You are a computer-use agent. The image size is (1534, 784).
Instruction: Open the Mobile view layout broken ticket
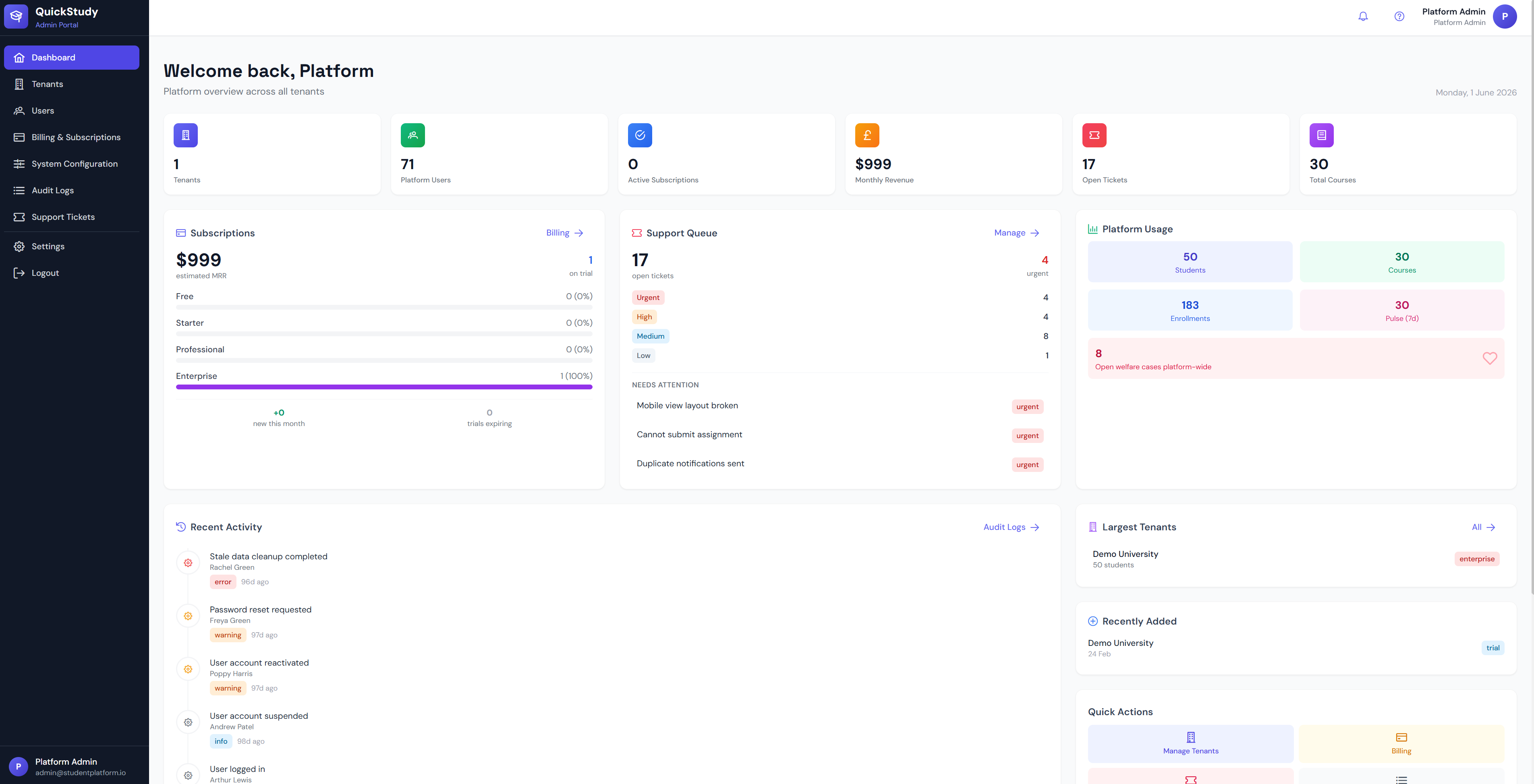click(840, 406)
